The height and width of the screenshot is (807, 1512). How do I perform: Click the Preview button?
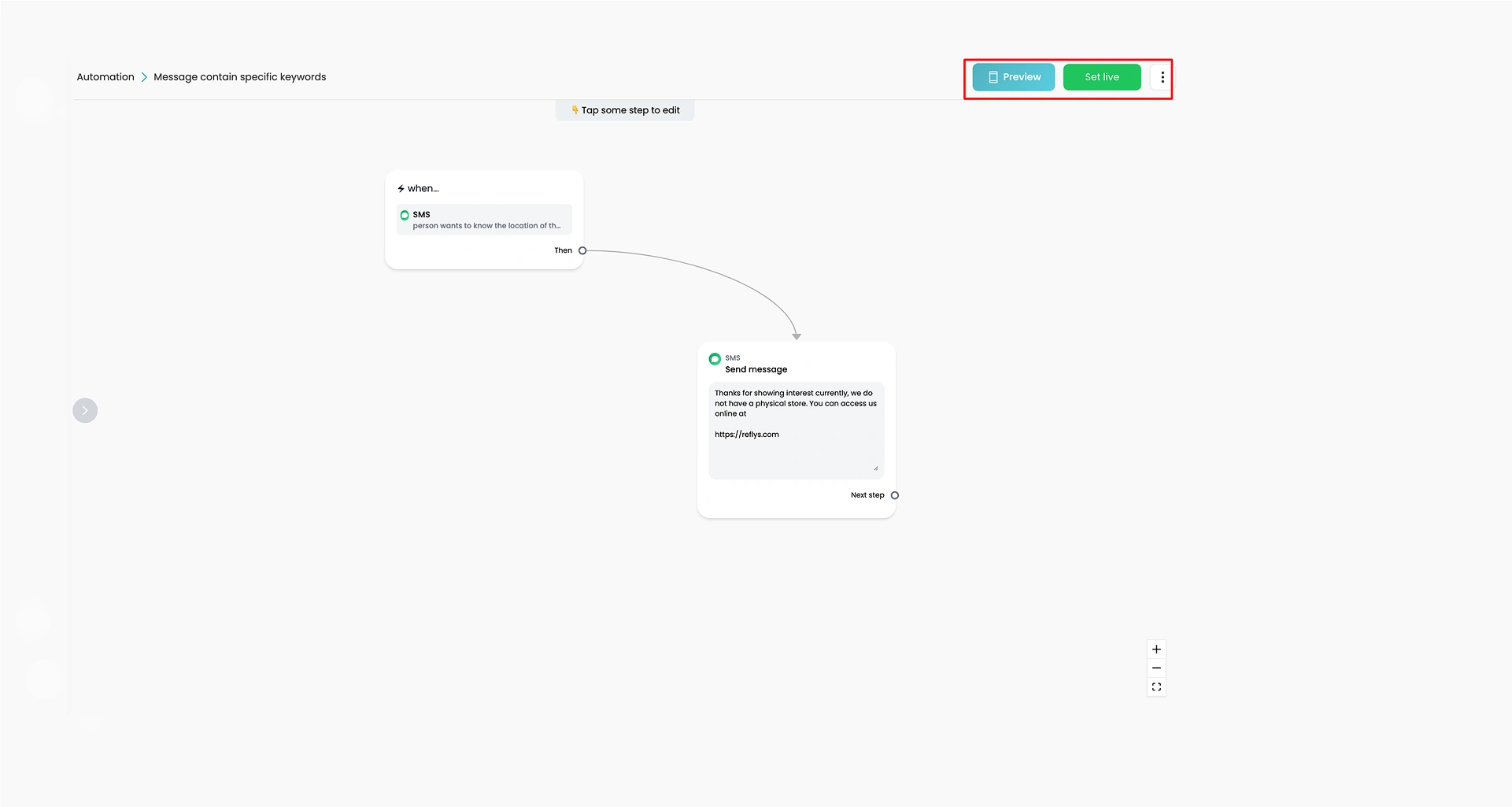point(1013,77)
